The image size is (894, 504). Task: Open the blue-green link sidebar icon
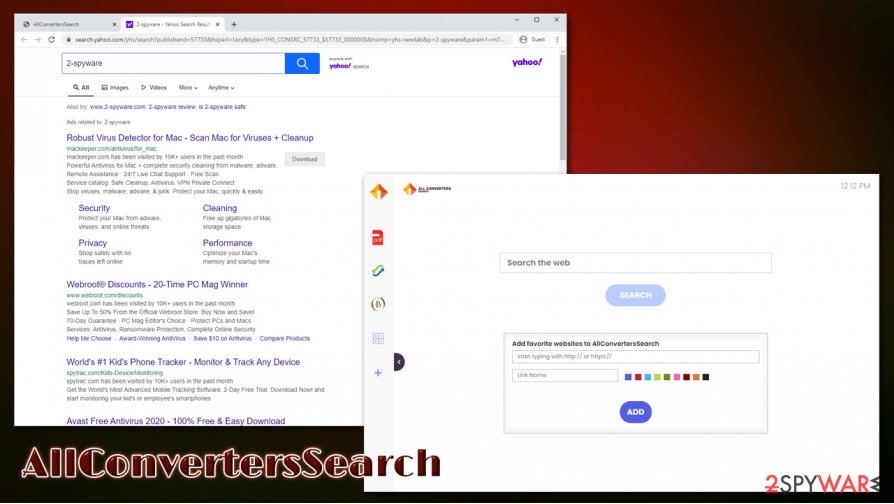click(x=378, y=271)
